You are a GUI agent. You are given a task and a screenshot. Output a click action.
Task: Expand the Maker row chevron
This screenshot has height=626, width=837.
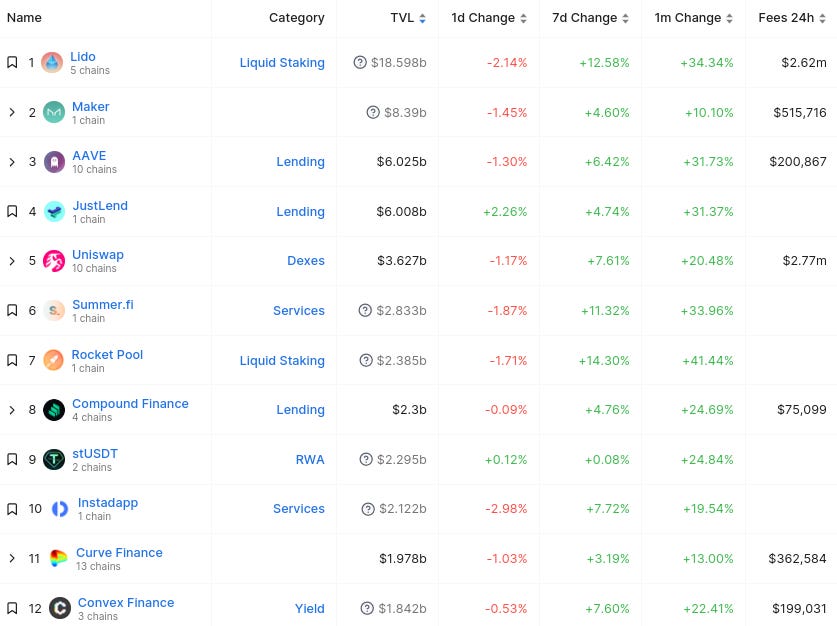(10, 112)
